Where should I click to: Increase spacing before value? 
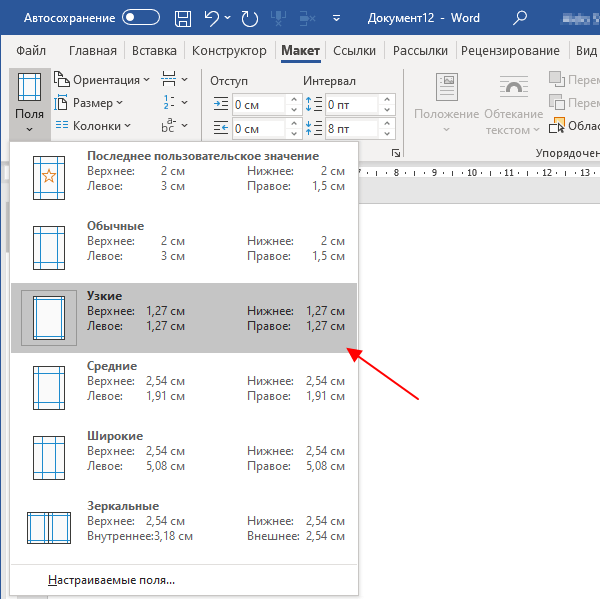(x=387, y=100)
